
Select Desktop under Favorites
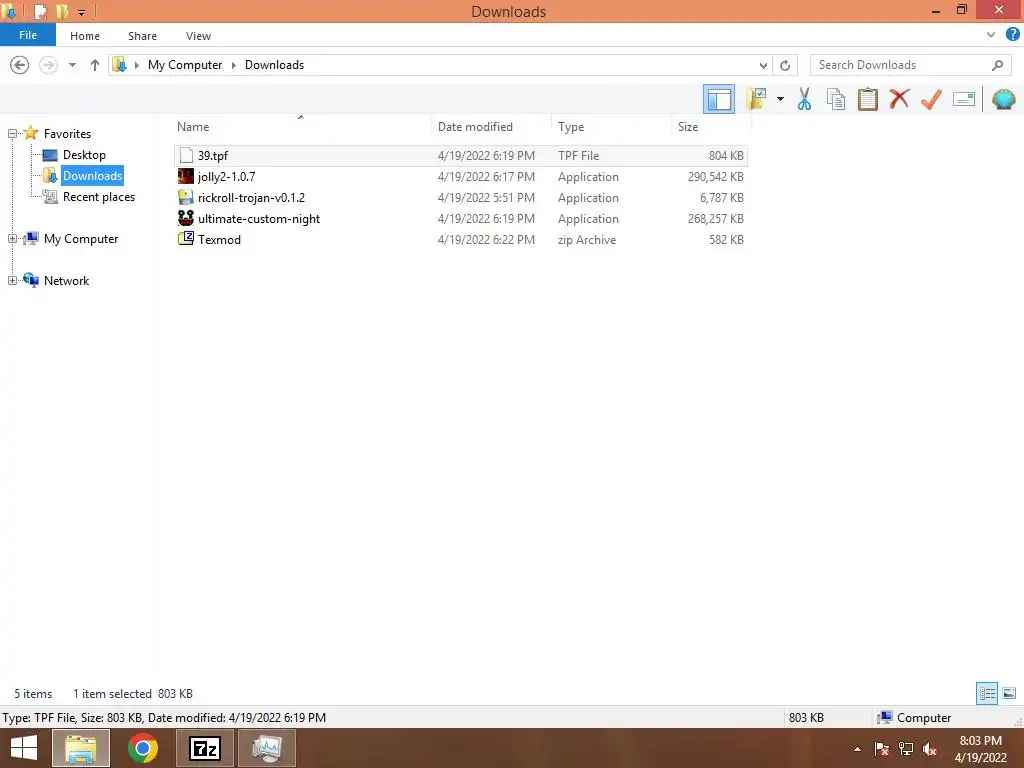coord(84,155)
